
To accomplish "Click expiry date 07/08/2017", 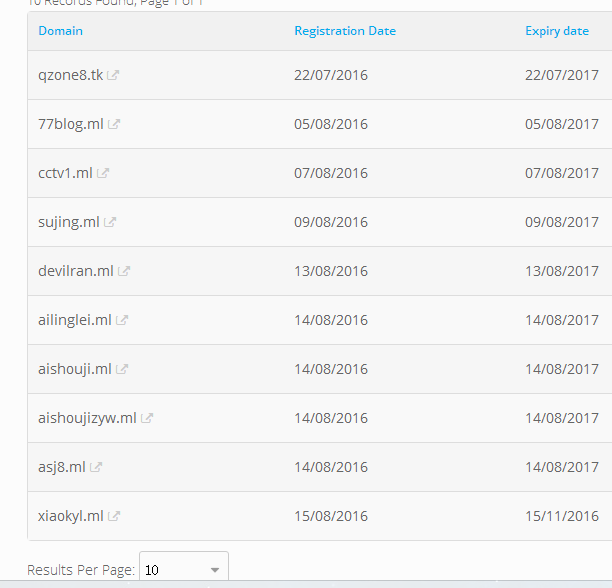I will [562, 173].
